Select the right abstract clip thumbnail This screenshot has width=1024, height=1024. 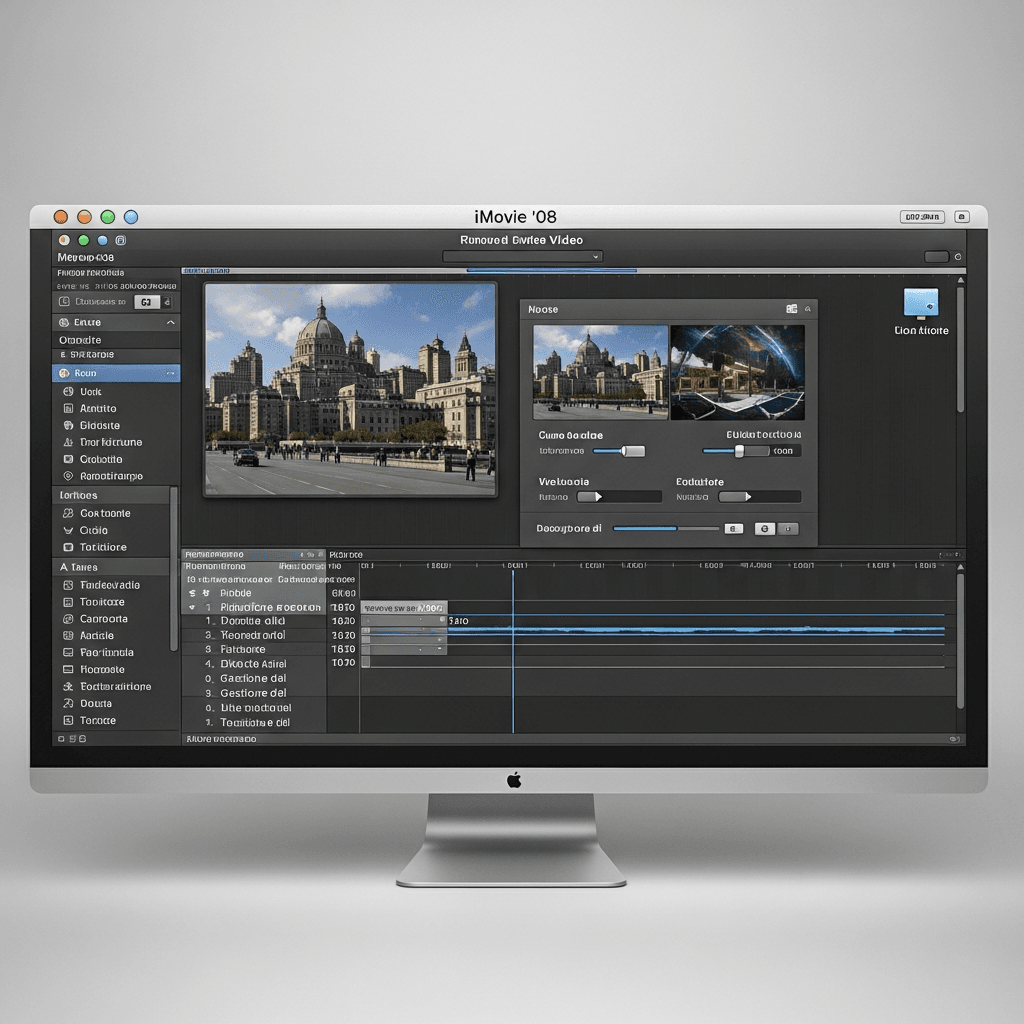[737, 372]
